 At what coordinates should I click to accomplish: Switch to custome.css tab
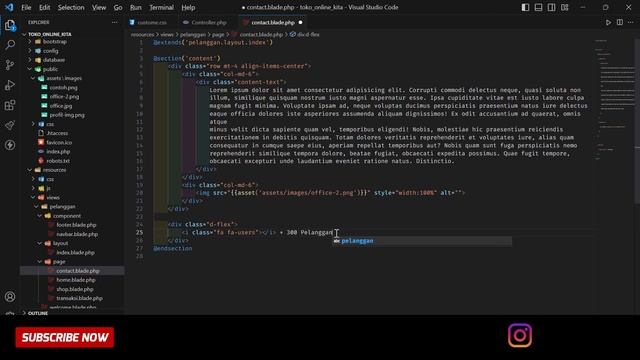click(151, 22)
